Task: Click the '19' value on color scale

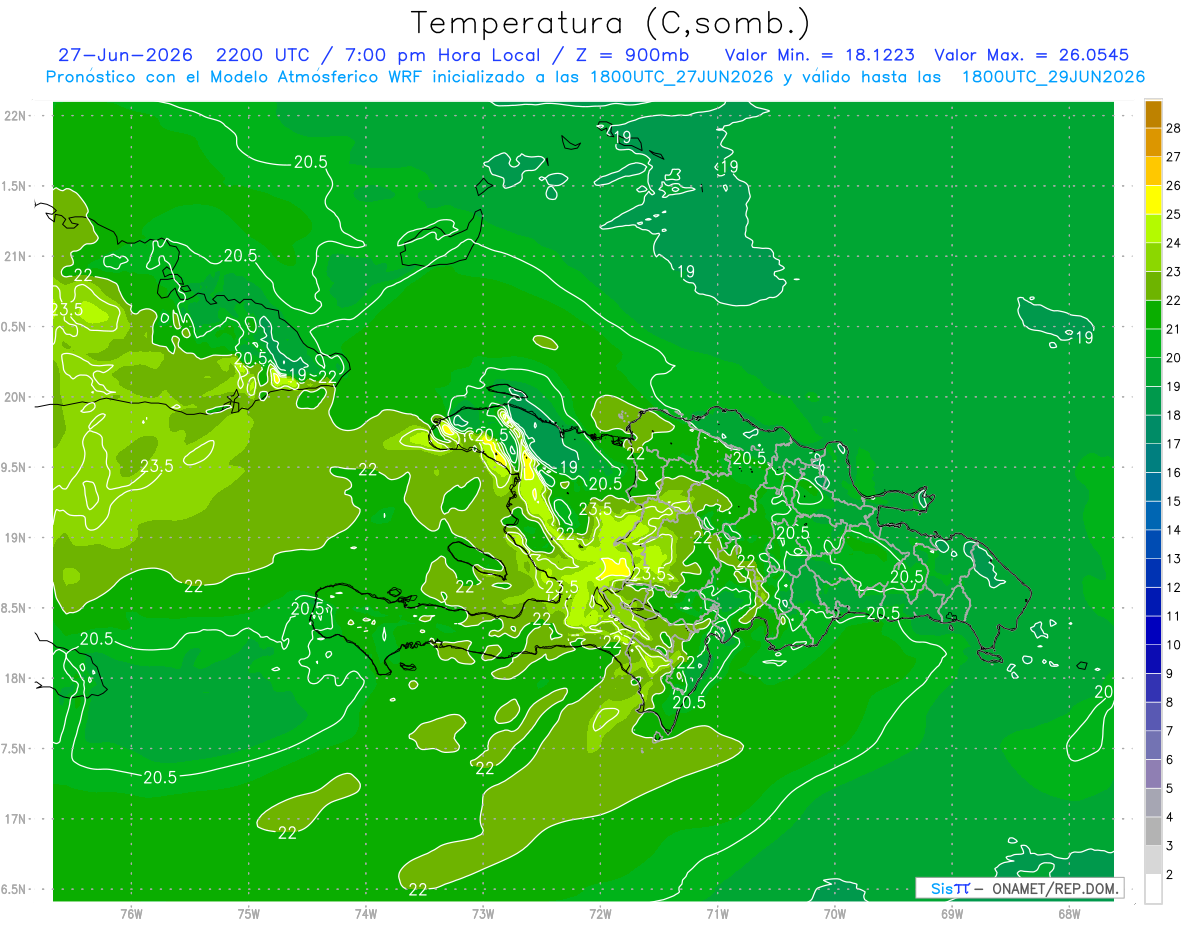Action: (1174, 387)
